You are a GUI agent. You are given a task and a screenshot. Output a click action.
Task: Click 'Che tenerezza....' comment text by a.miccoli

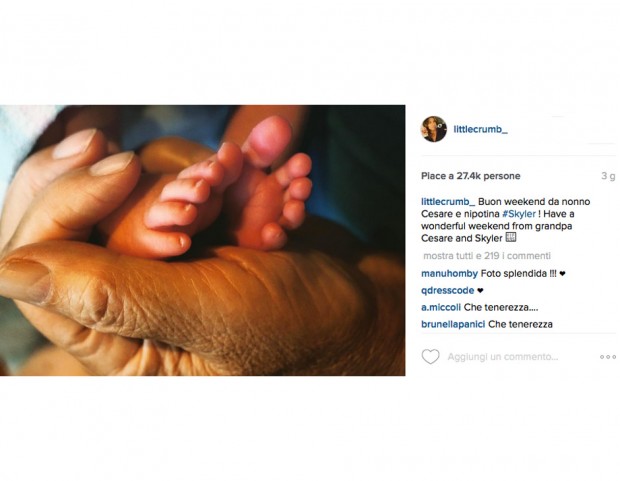point(501,307)
